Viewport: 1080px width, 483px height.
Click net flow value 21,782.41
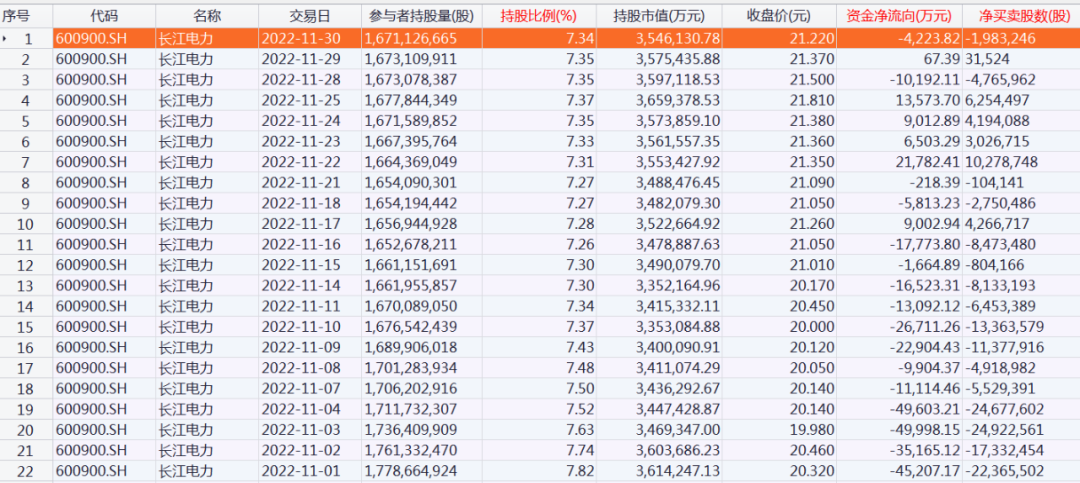(929, 163)
